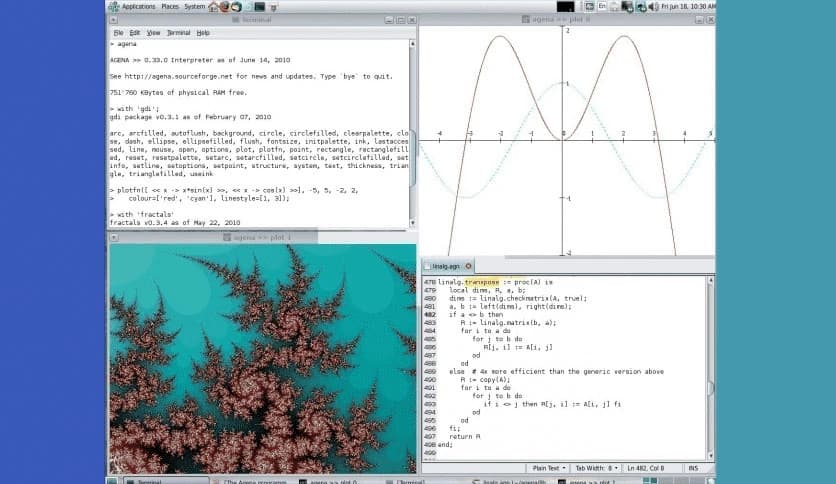
Task: Open the Applications menu in top panel
Action: coord(138,6)
